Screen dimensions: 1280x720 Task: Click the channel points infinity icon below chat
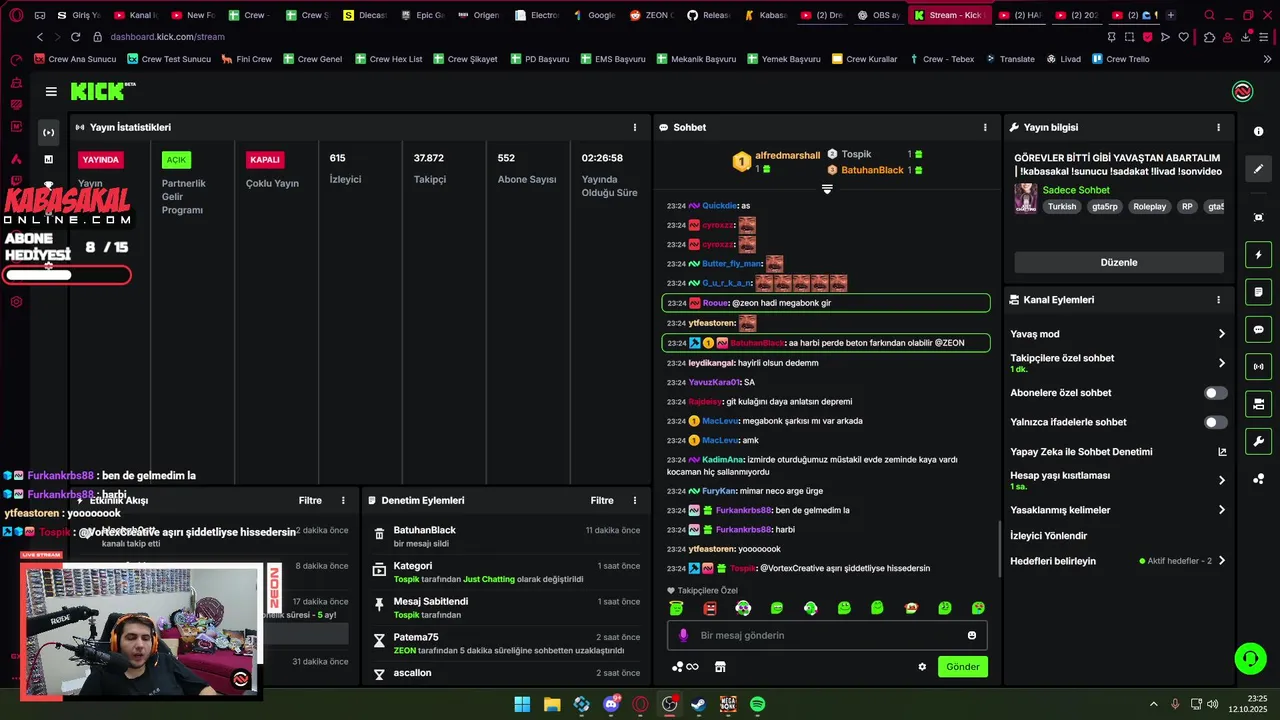685,667
